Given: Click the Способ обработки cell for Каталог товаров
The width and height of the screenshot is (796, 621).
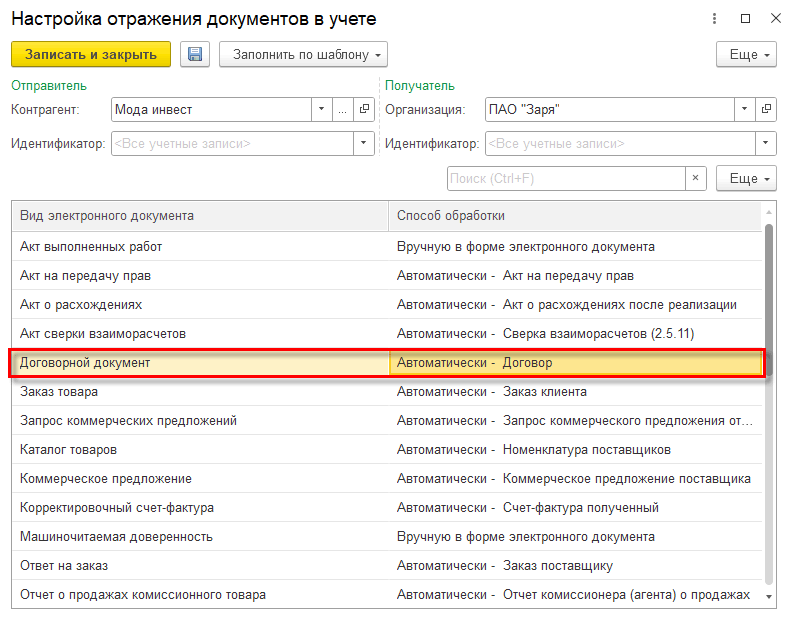Looking at the screenshot, I should 575,450.
